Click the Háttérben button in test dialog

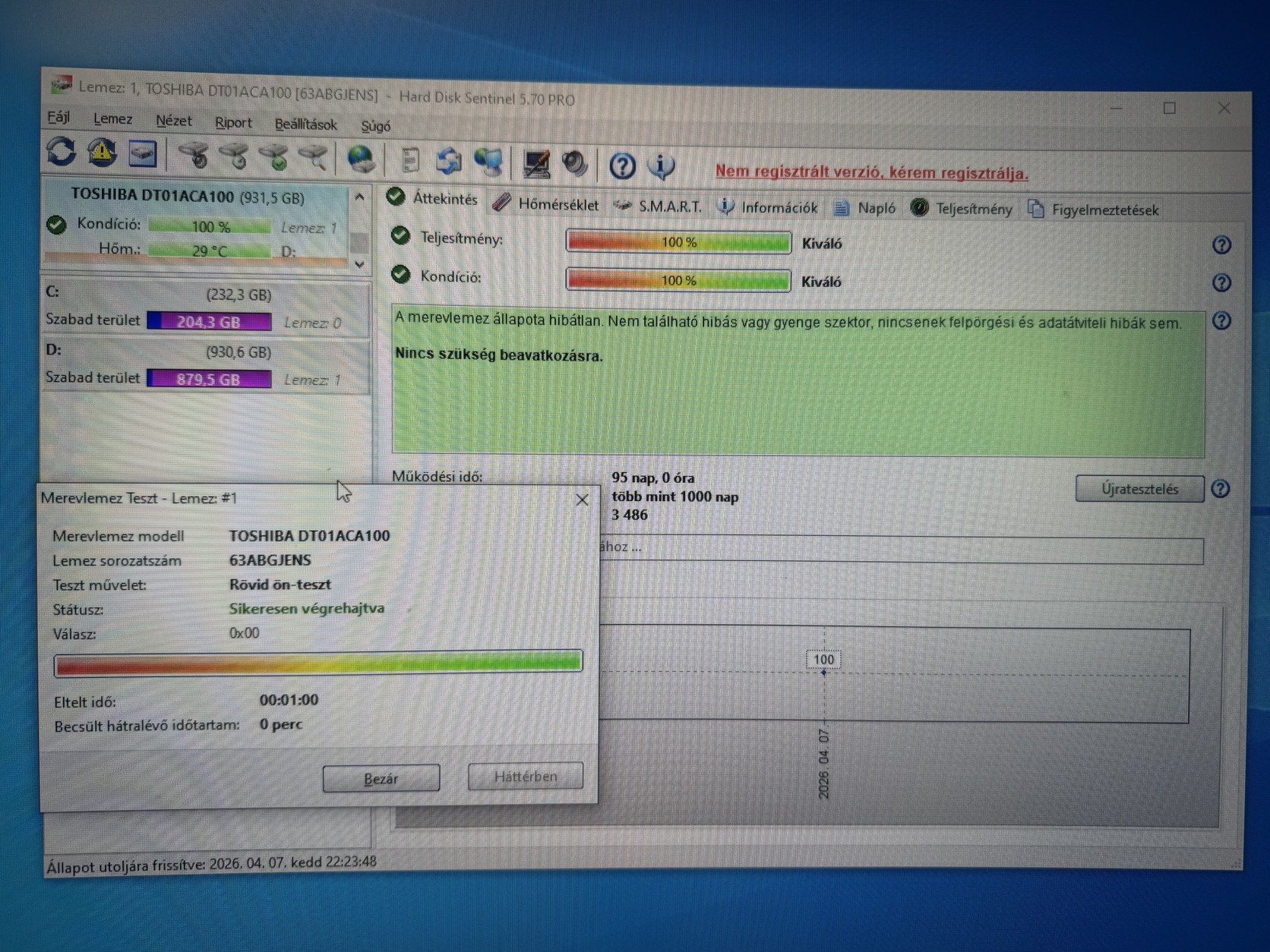(x=526, y=776)
